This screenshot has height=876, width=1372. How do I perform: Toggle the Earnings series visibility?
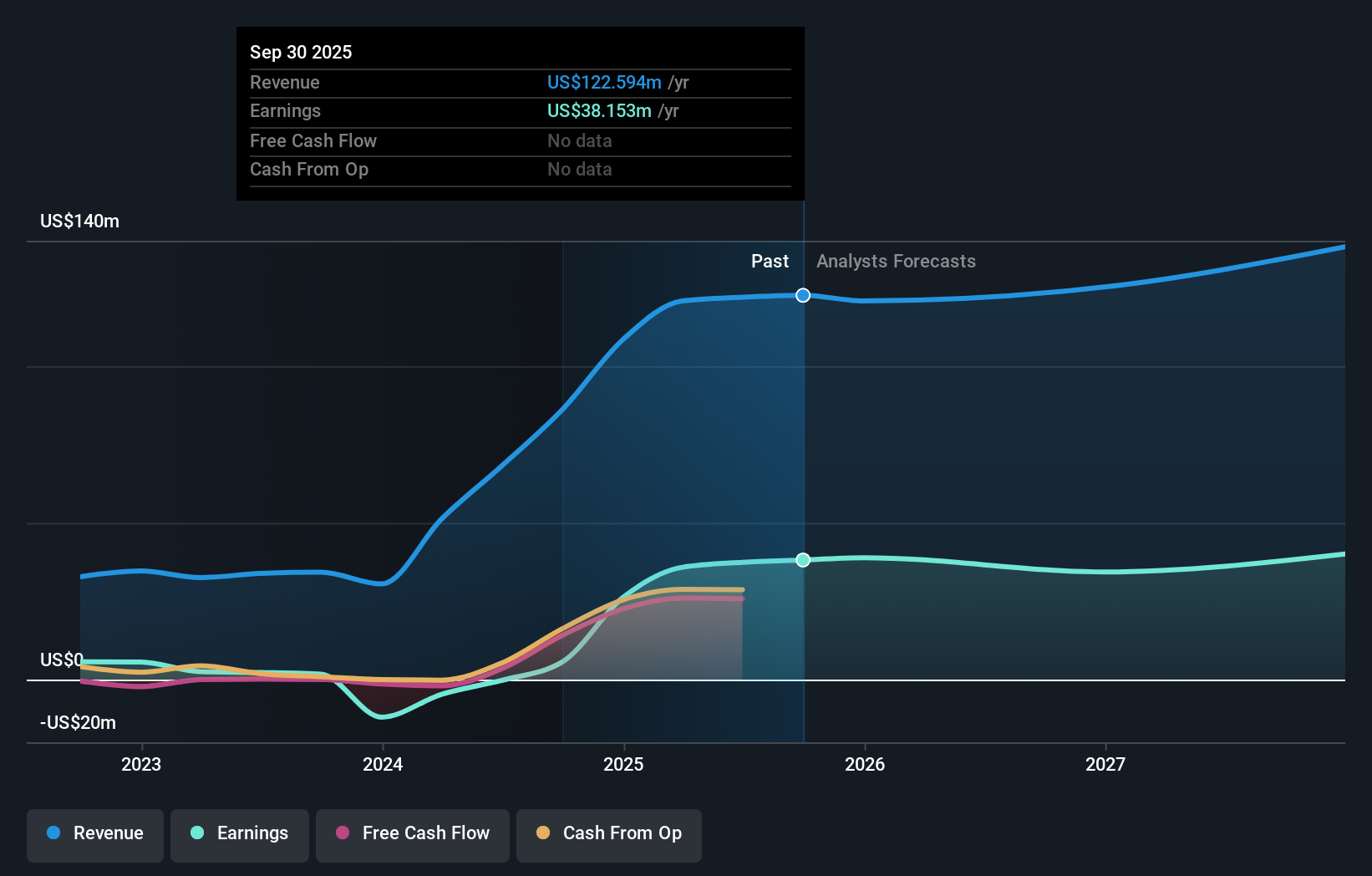click(240, 833)
